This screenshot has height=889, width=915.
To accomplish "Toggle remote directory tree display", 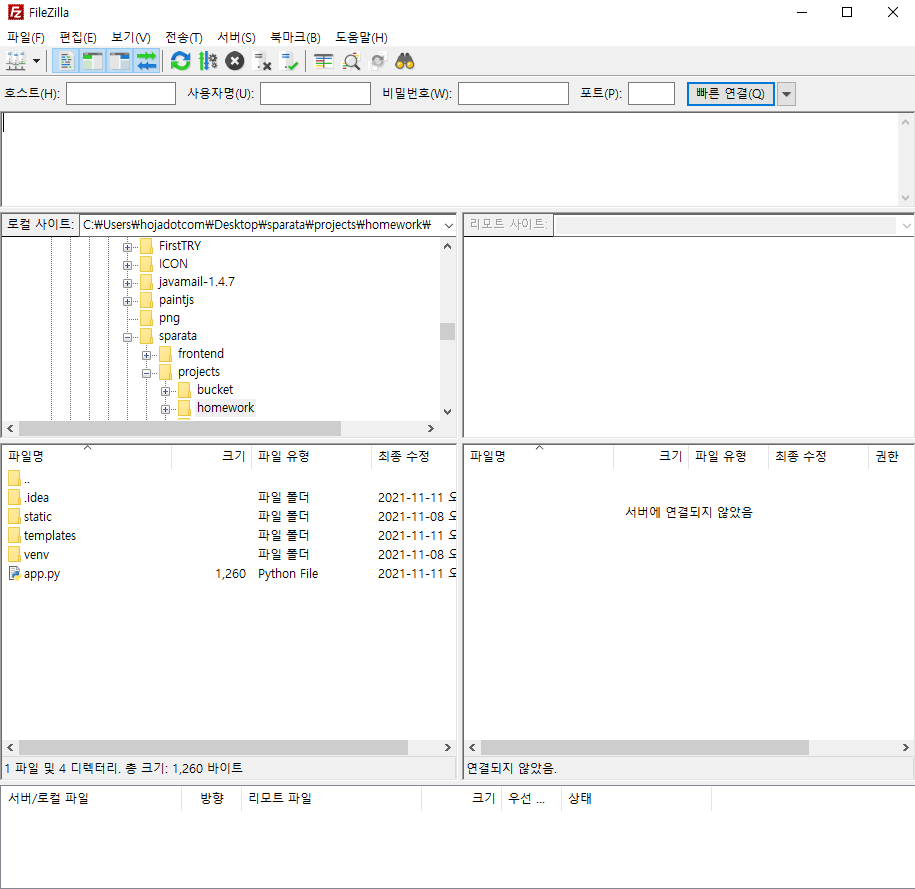I will pyautogui.click(x=120, y=61).
